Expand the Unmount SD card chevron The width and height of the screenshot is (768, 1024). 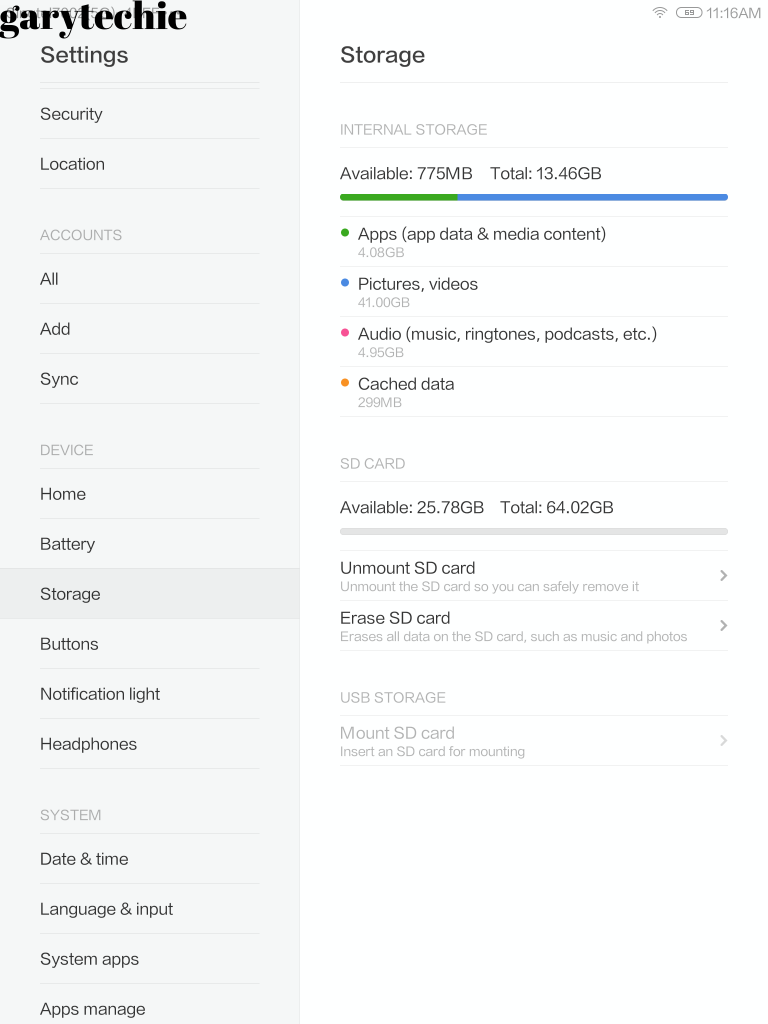[x=723, y=575]
